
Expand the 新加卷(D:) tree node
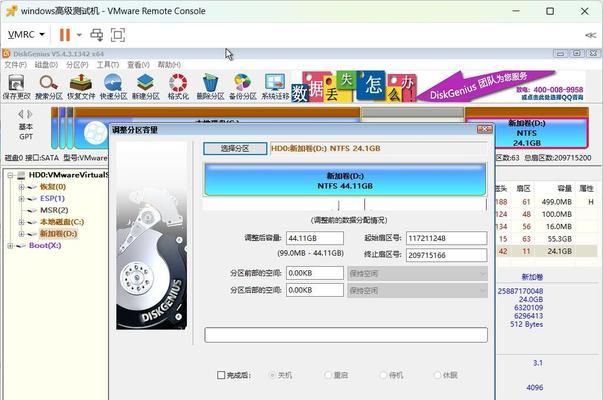(x=22, y=234)
